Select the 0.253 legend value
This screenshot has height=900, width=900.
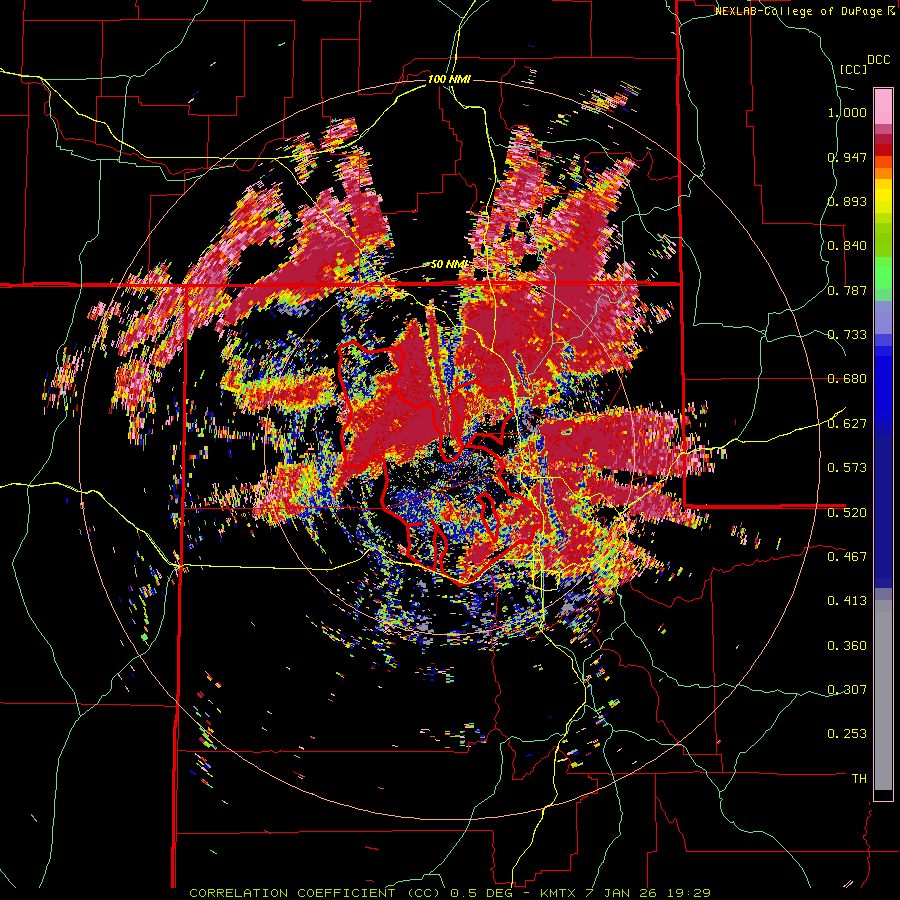(847, 734)
